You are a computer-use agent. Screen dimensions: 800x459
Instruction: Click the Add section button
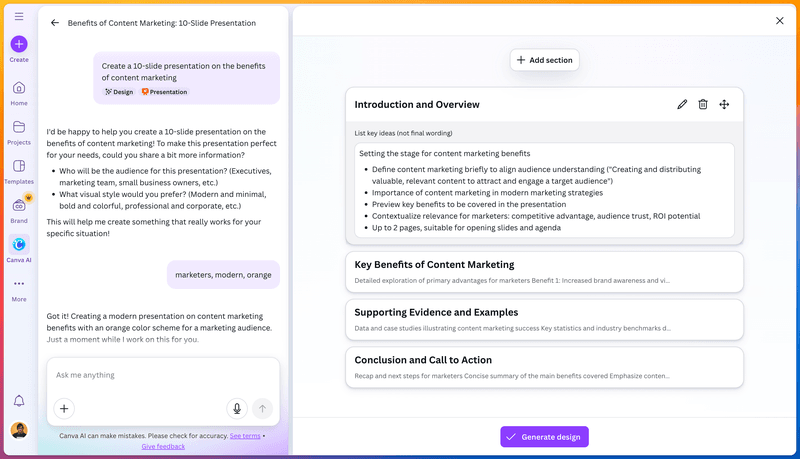tap(544, 60)
